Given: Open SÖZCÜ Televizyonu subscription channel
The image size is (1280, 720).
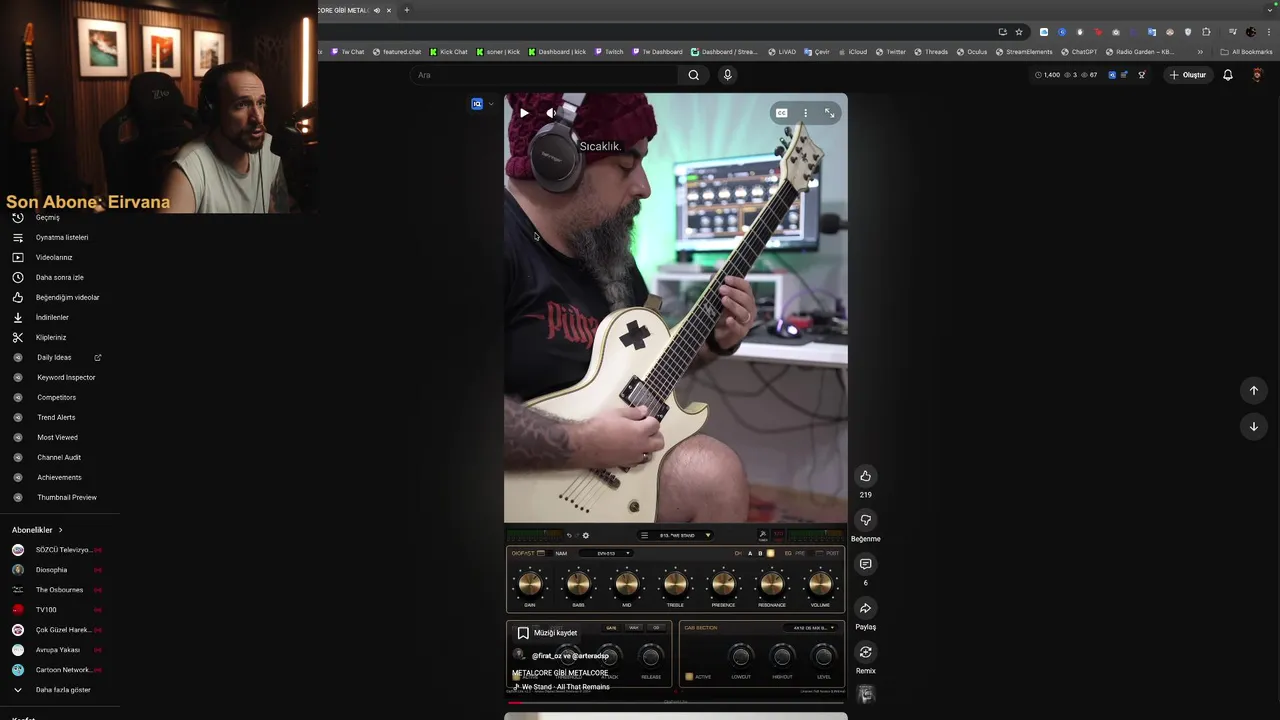Looking at the screenshot, I should (x=60, y=550).
